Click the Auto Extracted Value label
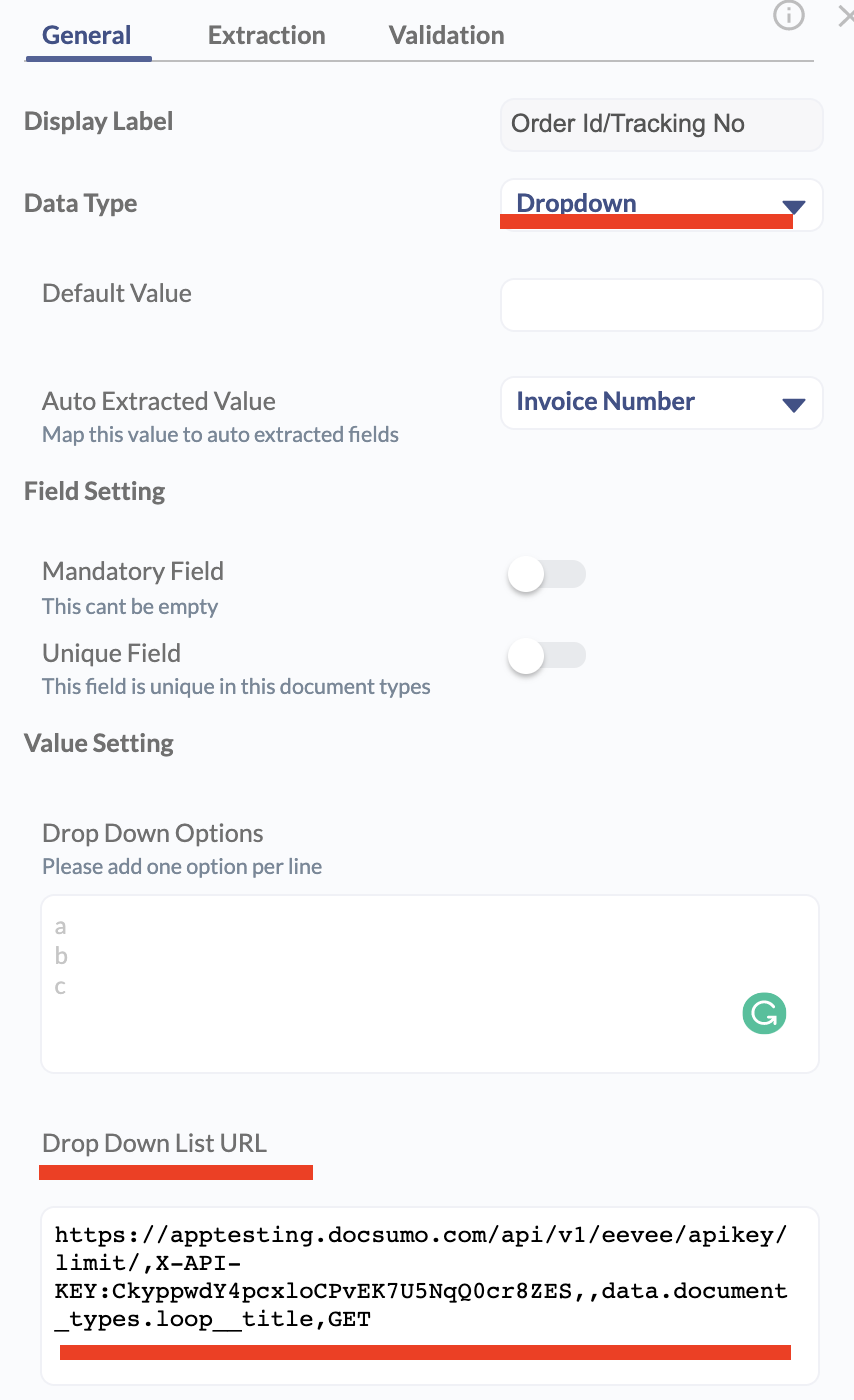The height and width of the screenshot is (1400, 854). point(159,401)
